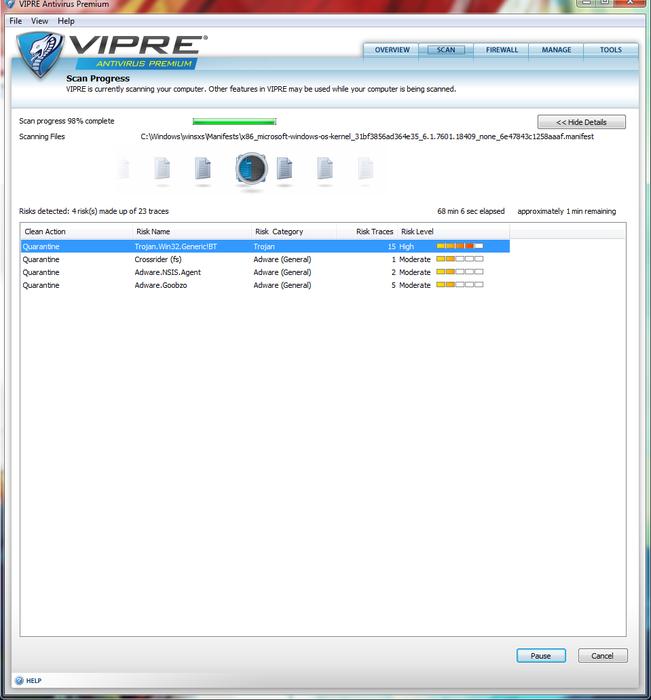Click the VIPRE title bar application icon
Screen dimensions: 651x700
click(9, 5)
